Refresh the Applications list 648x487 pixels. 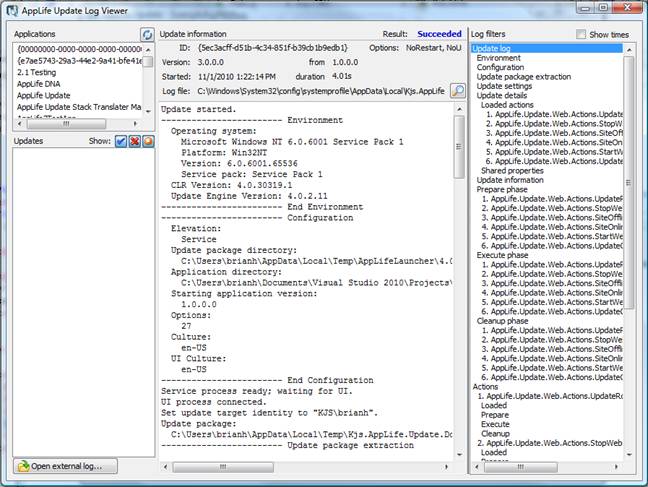tap(147, 34)
